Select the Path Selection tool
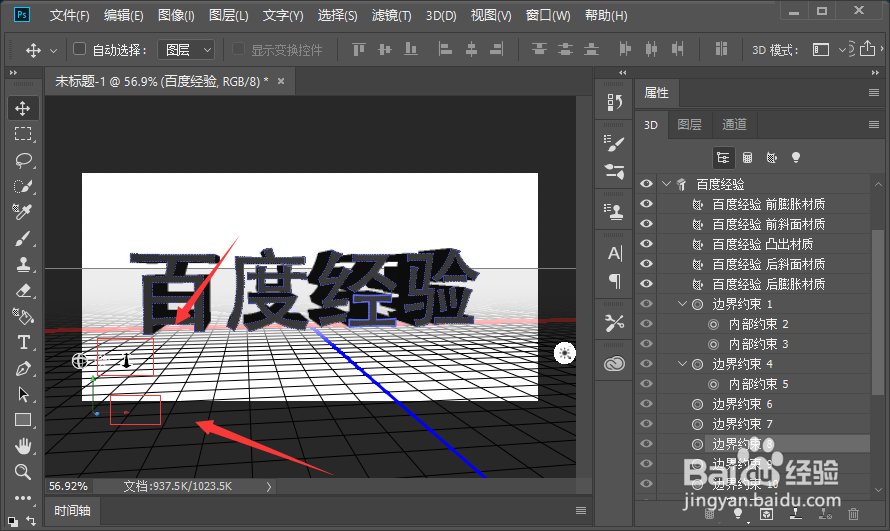 23,394
